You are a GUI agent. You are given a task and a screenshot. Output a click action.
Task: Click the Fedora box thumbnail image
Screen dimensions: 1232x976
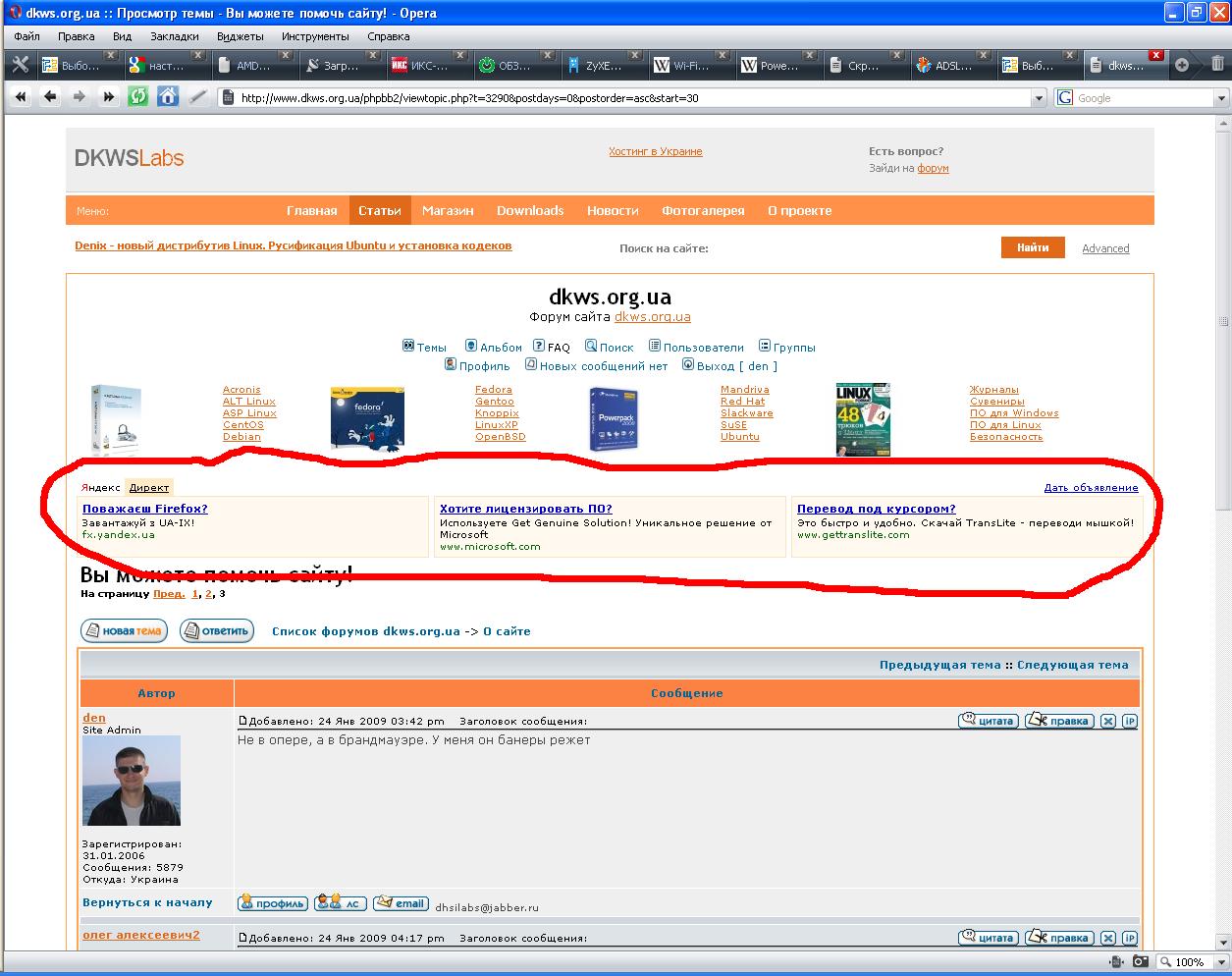point(367,418)
